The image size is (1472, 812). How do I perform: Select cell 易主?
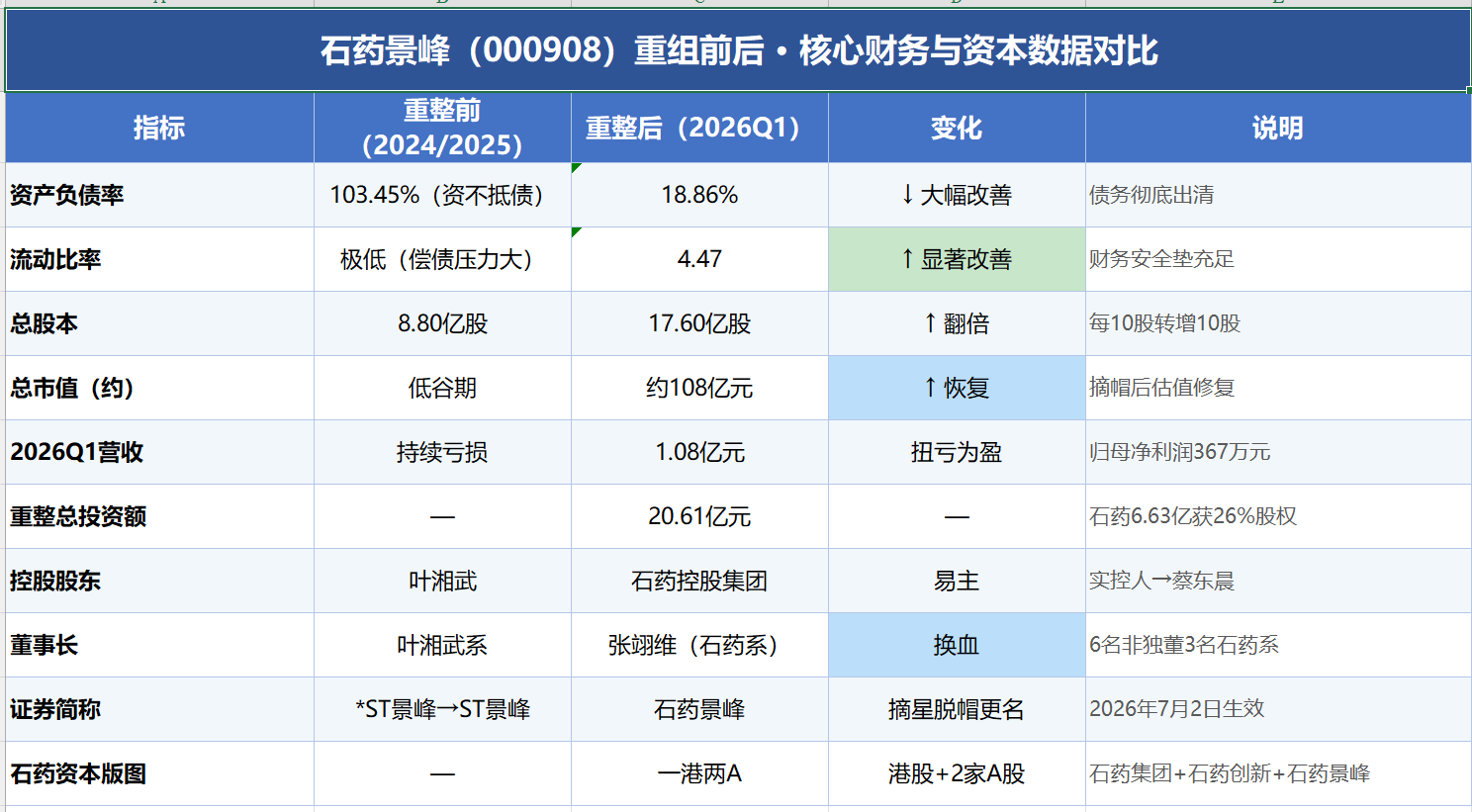957,581
